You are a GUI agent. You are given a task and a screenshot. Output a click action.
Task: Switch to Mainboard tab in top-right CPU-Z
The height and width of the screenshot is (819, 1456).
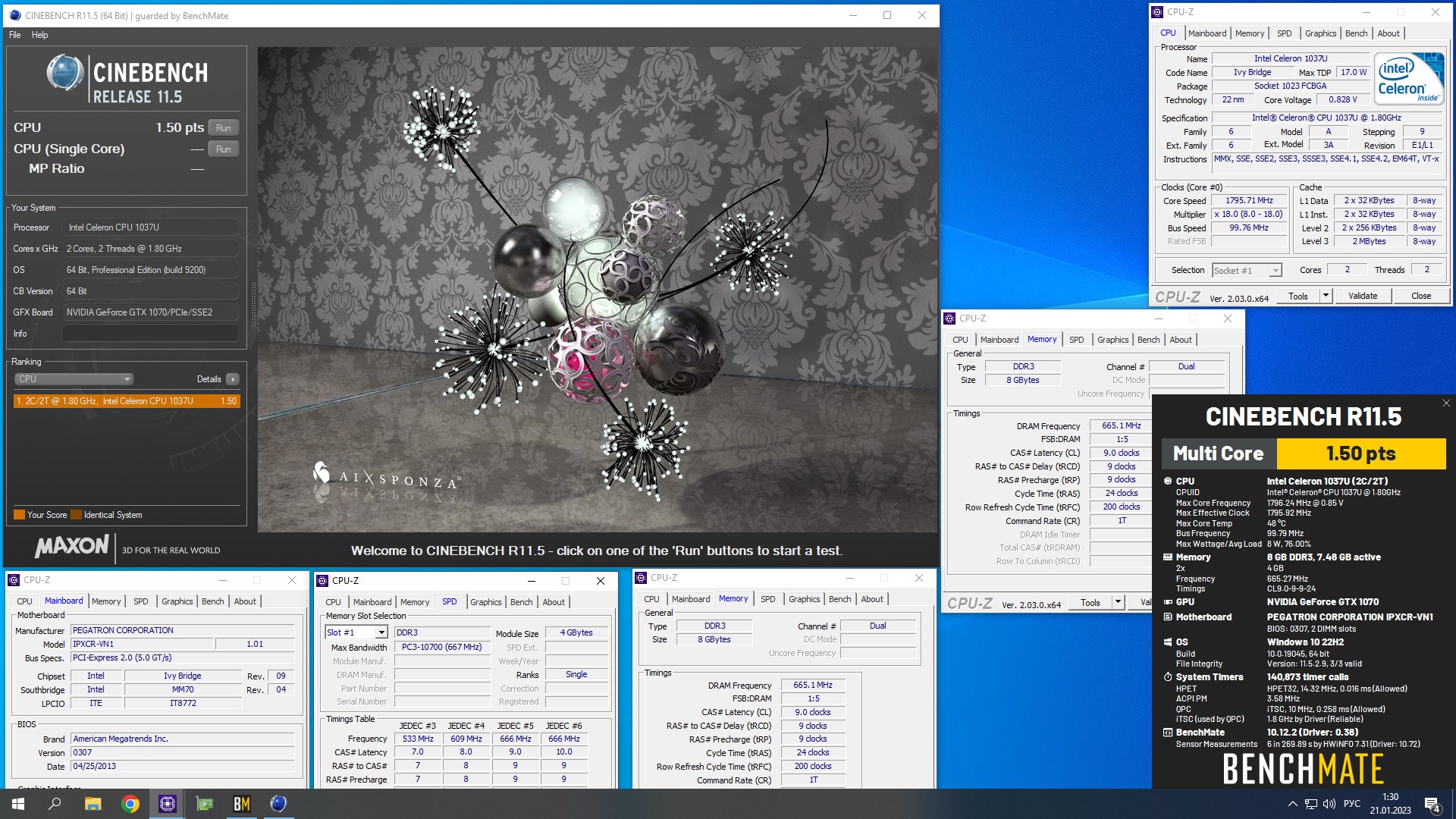(1207, 33)
